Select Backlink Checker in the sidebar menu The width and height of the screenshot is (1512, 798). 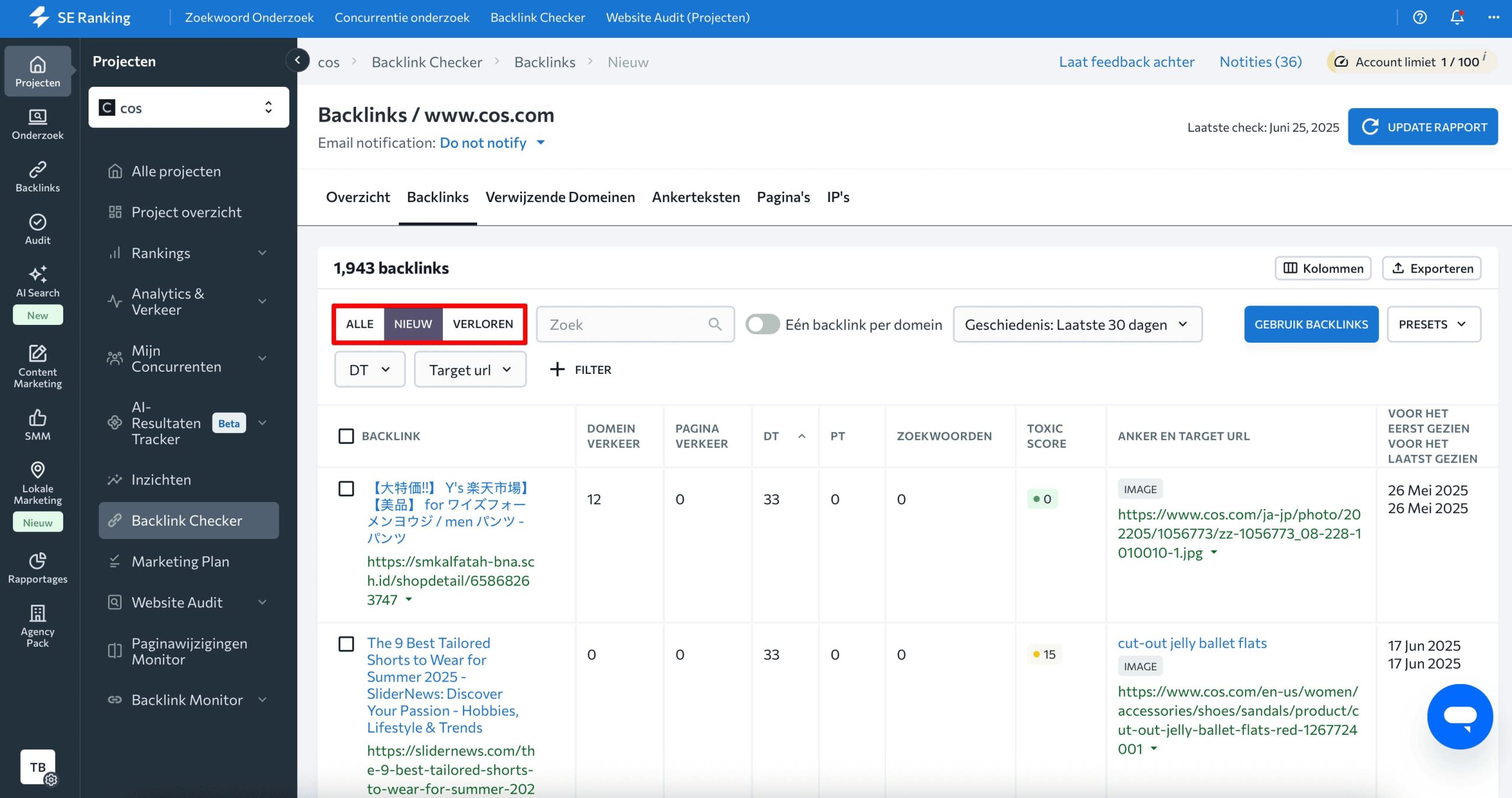tap(189, 520)
